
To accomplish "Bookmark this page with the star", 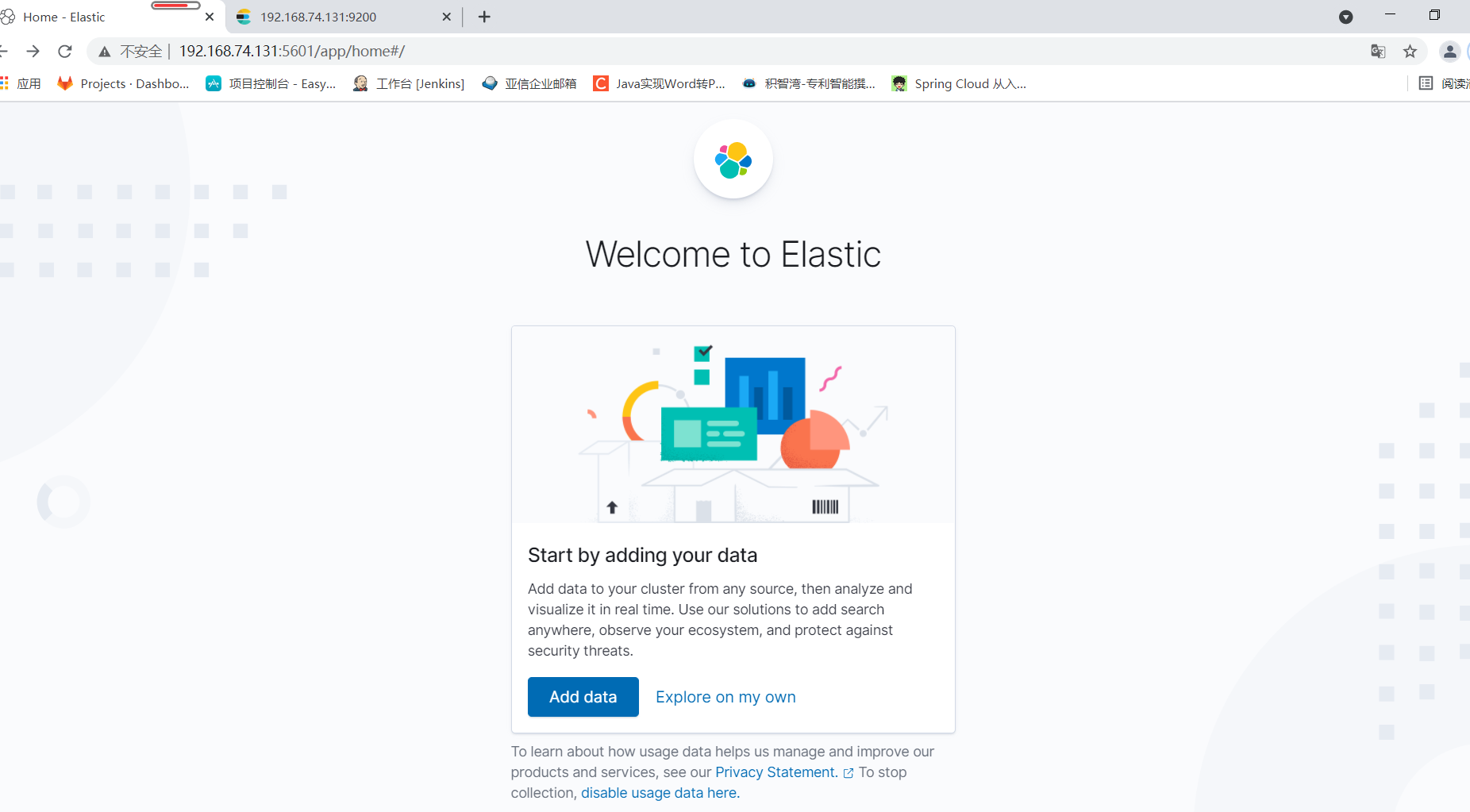I will coord(1410,52).
